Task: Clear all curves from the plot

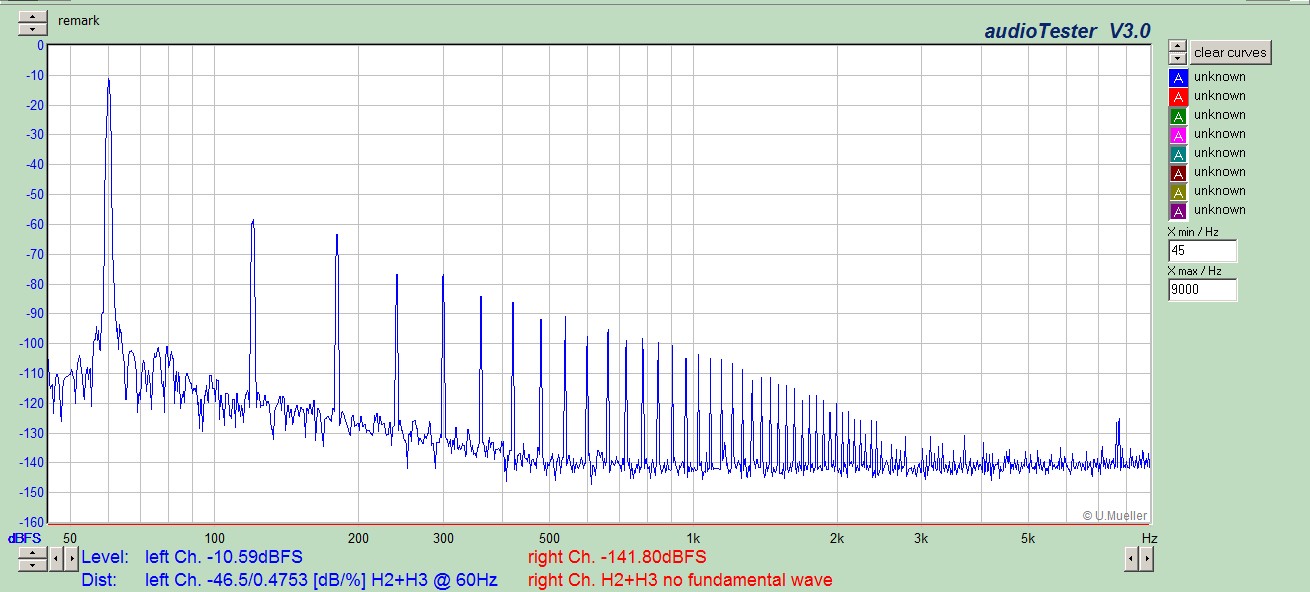Action: tap(1230, 53)
